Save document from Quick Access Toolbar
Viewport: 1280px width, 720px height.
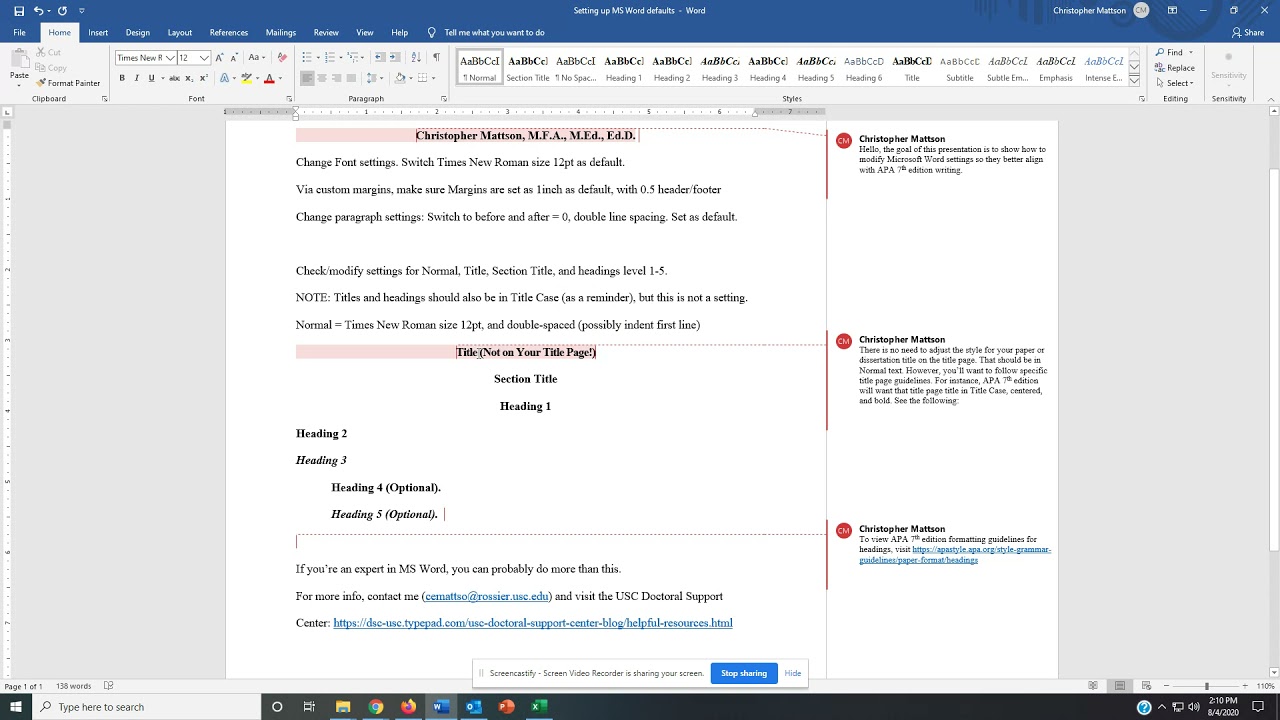coord(17,11)
